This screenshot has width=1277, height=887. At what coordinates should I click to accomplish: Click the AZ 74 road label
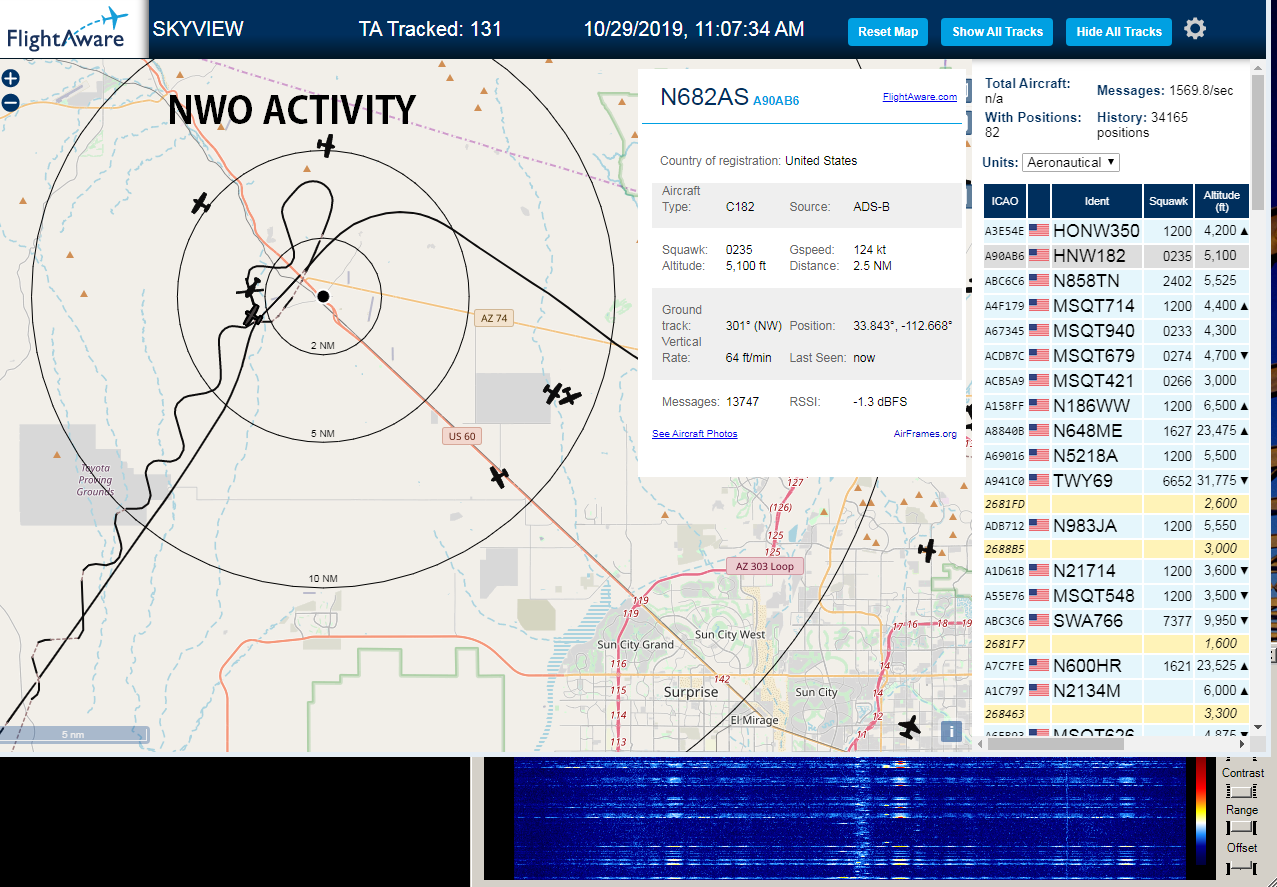point(494,318)
